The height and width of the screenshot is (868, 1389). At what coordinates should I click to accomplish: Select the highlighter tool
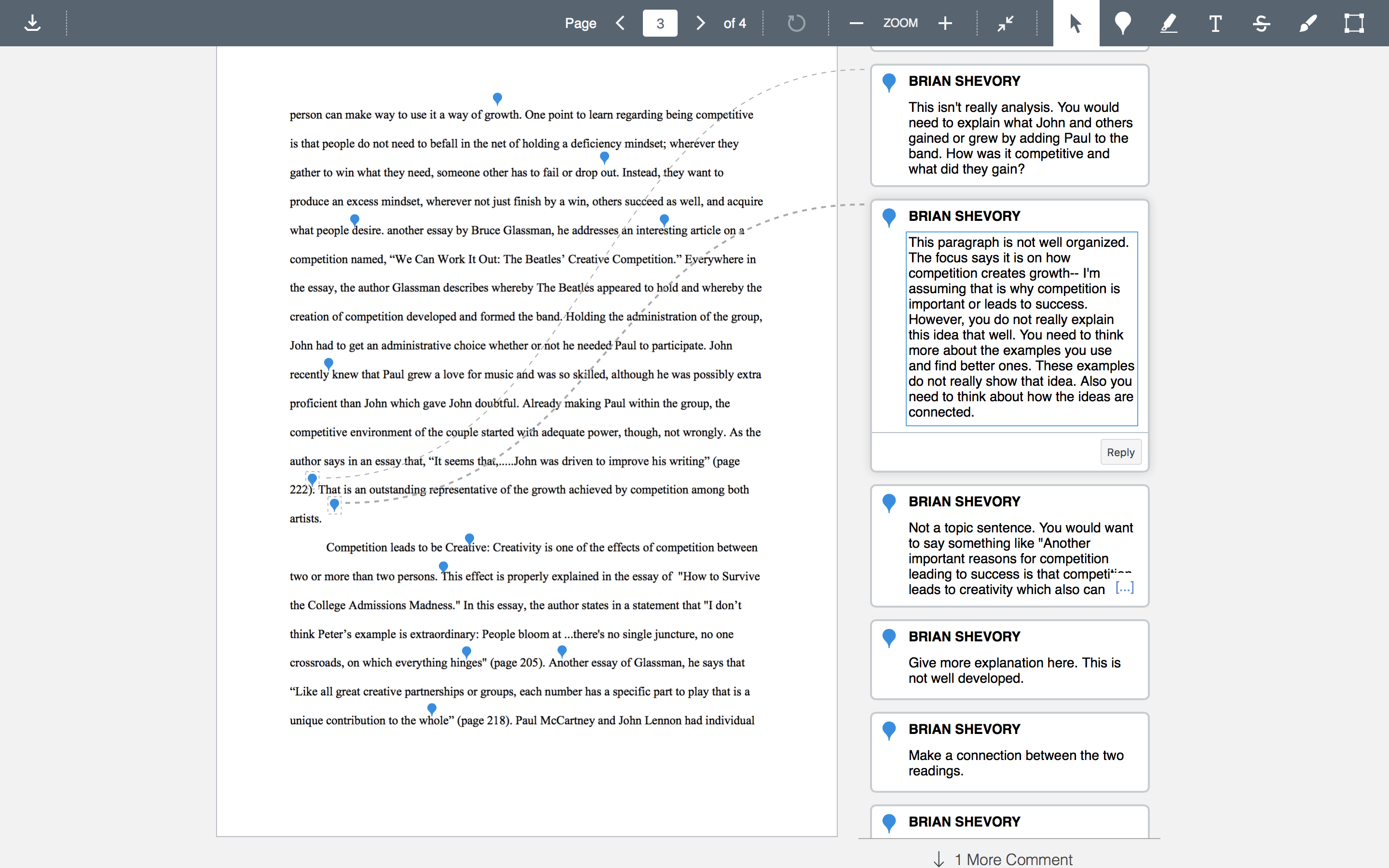(1169, 23)
